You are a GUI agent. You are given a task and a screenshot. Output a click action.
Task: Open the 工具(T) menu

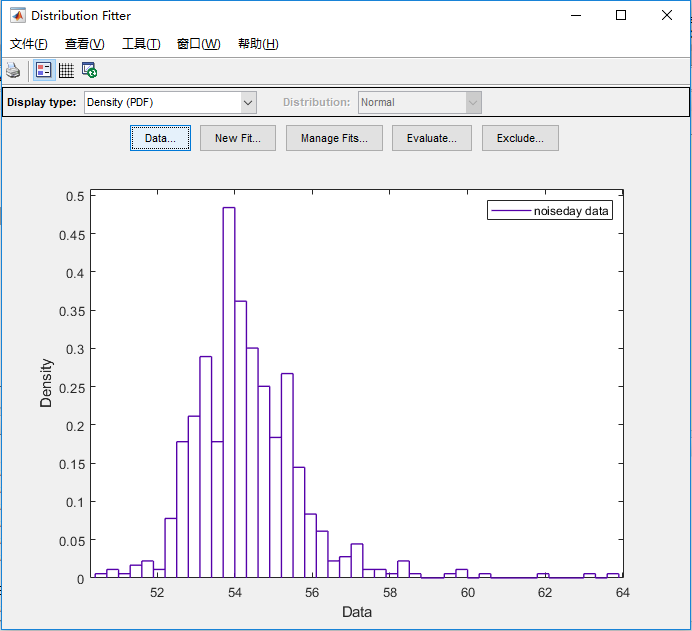coord(141,44)
